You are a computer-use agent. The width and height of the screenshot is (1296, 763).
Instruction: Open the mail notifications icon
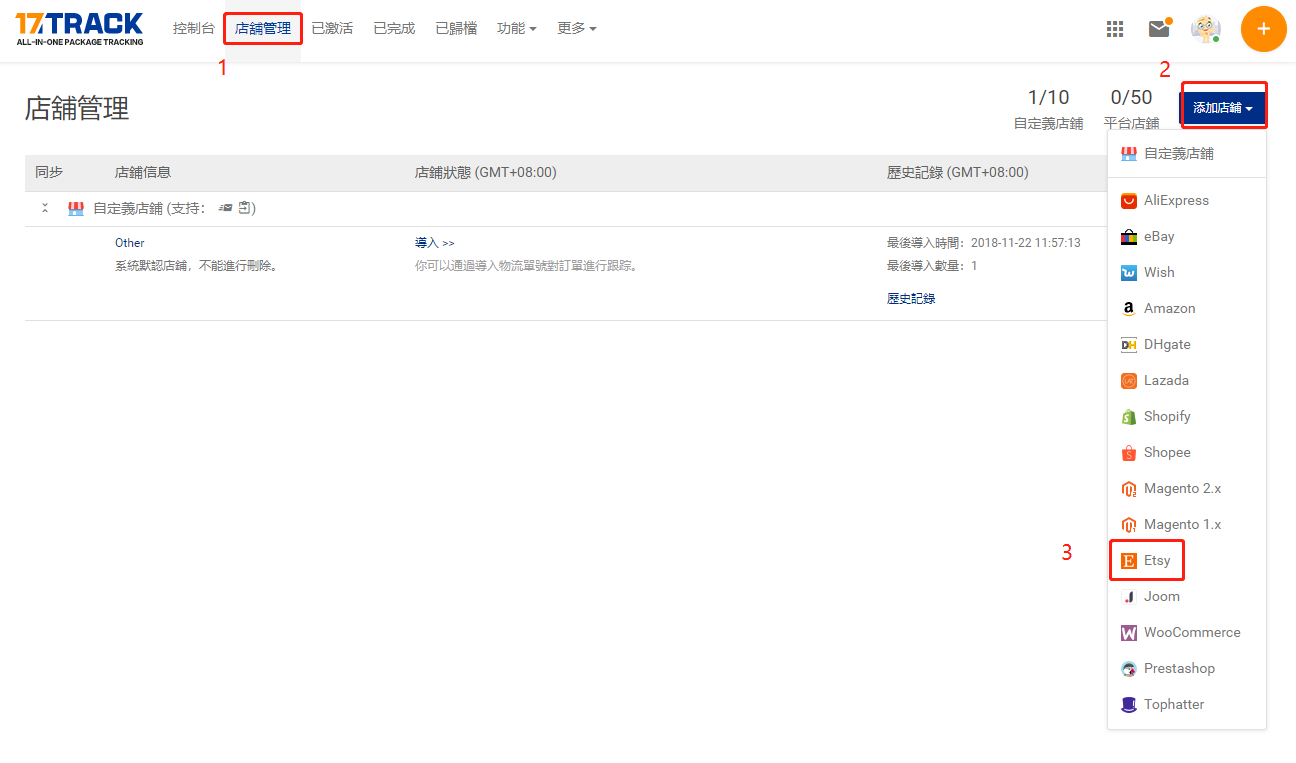(x=1159, y=28)
